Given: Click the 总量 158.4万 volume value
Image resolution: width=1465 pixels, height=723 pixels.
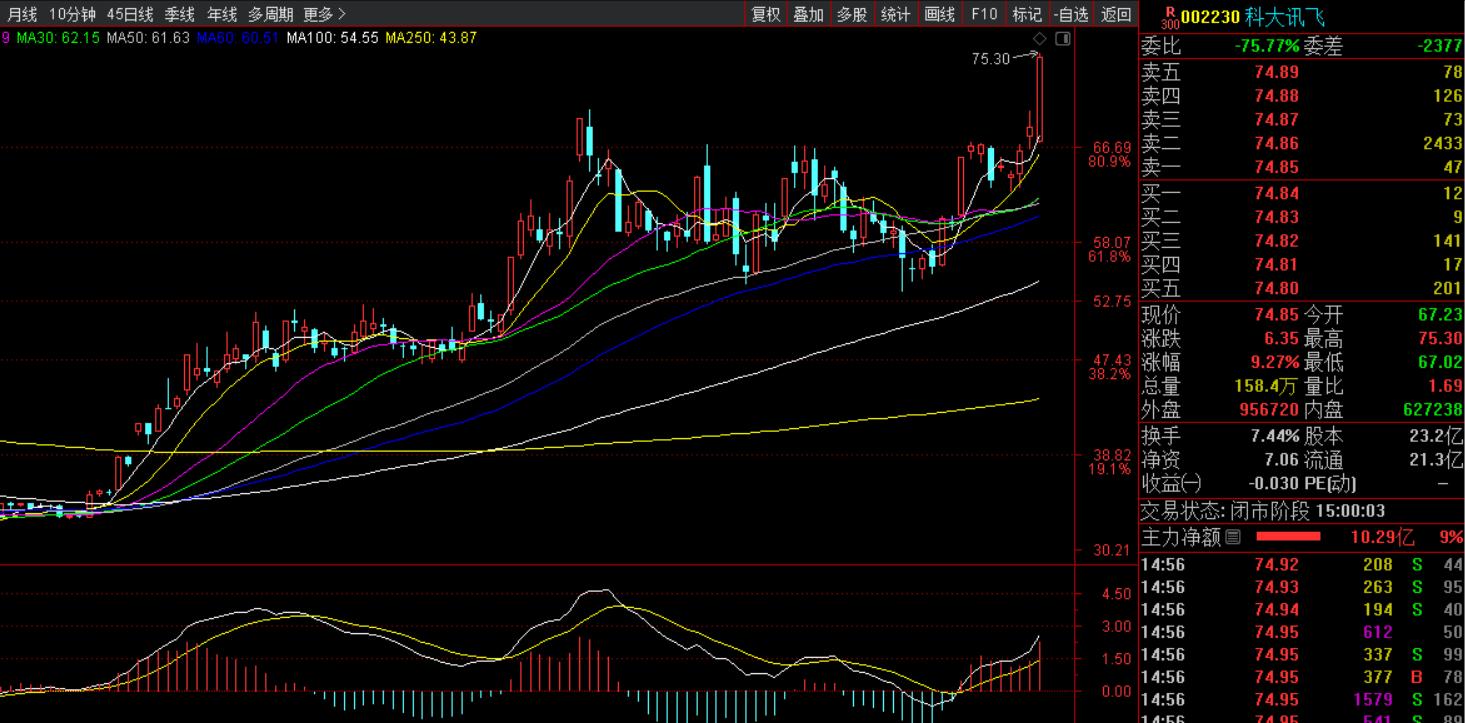Looking at the screenshot, I should pyautogui.click(x=1267, y=386).
